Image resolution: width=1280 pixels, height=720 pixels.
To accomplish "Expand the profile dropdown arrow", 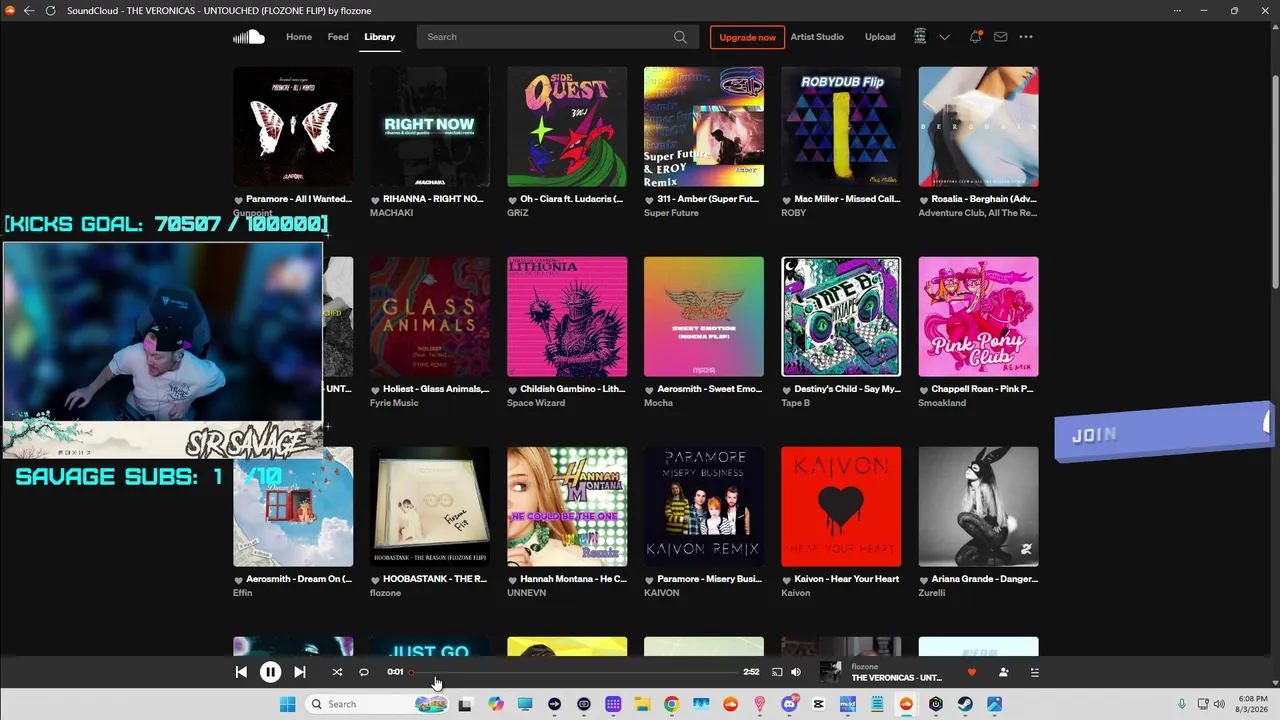I will tap(944, 37).
